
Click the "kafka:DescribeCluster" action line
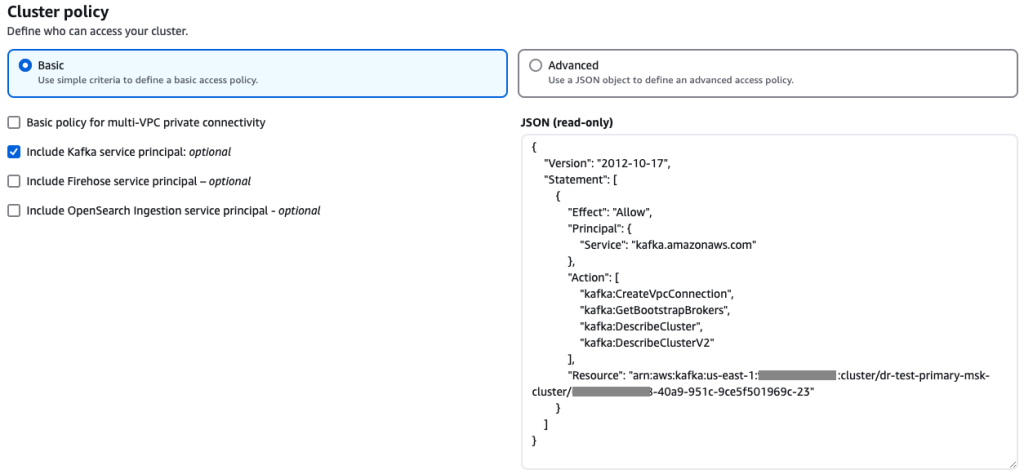coord(641,326)
